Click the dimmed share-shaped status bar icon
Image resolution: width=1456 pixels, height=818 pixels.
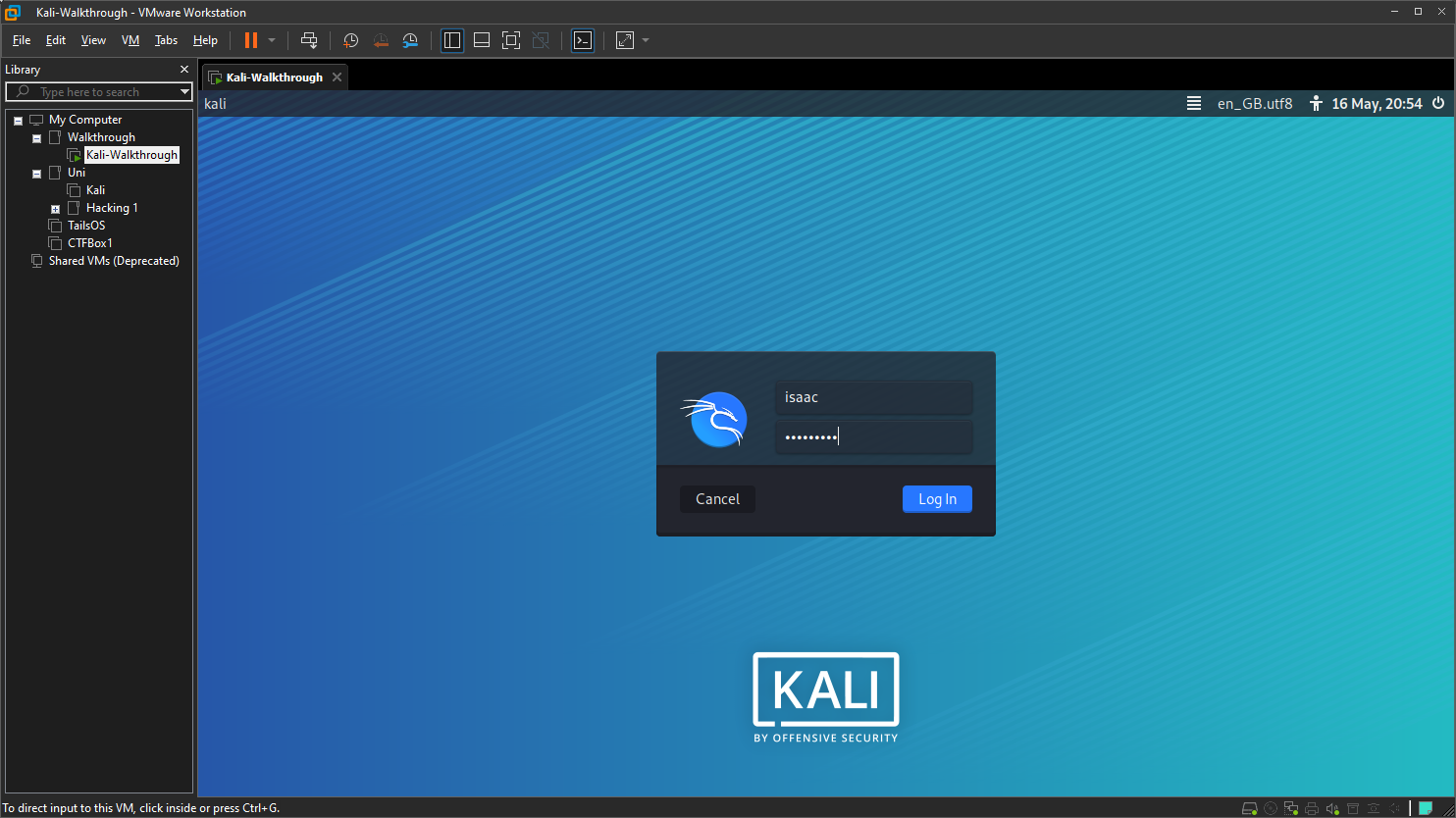(1394, 808)
